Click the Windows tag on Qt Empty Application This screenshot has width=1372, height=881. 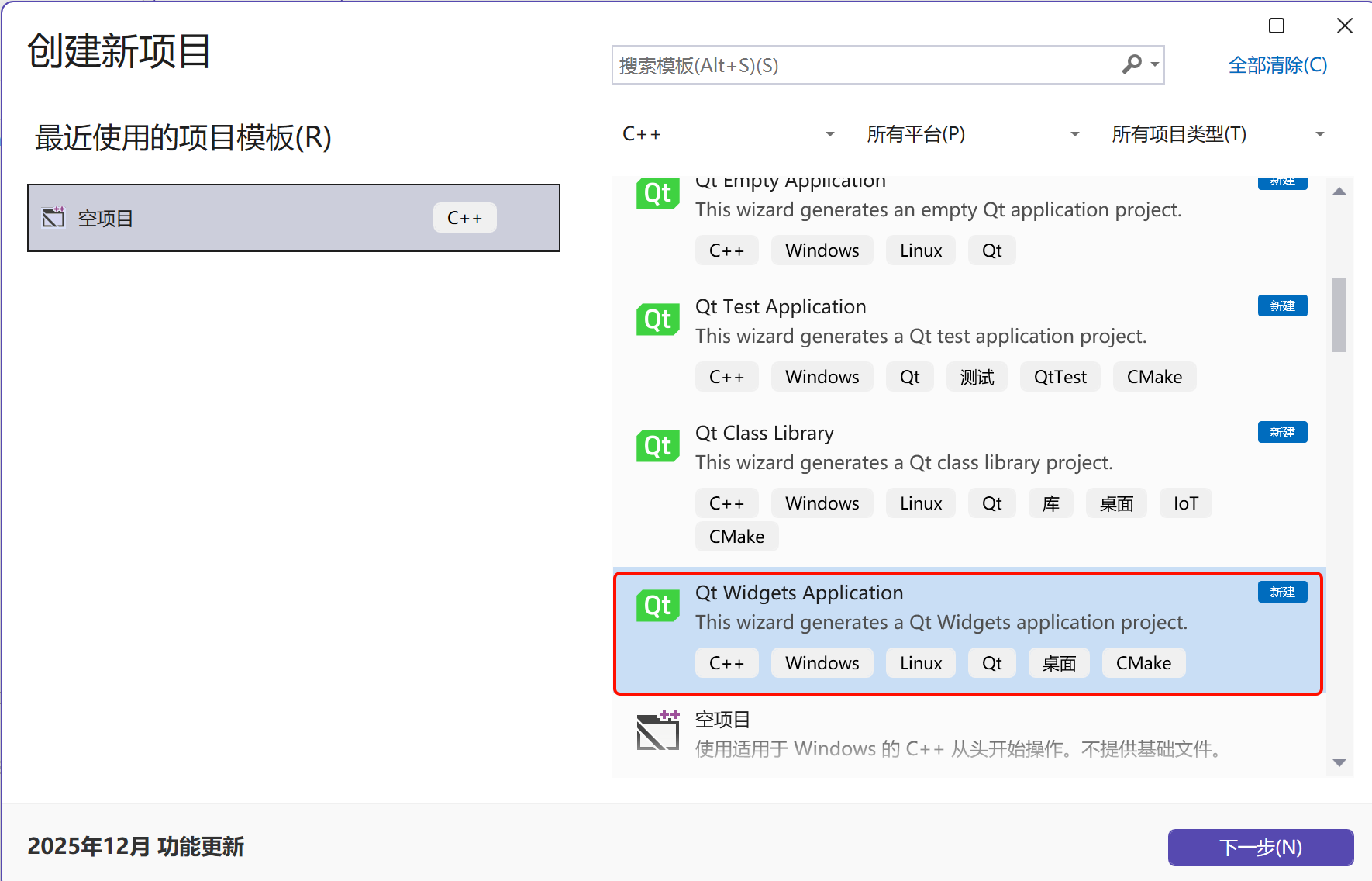pyautogui.click(x=822, y=250)
